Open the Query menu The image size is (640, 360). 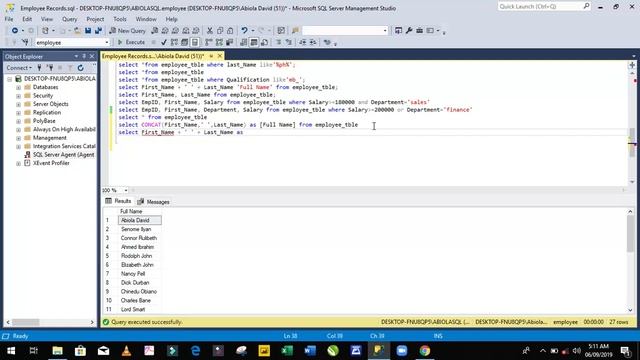click(x=69, y=19)
